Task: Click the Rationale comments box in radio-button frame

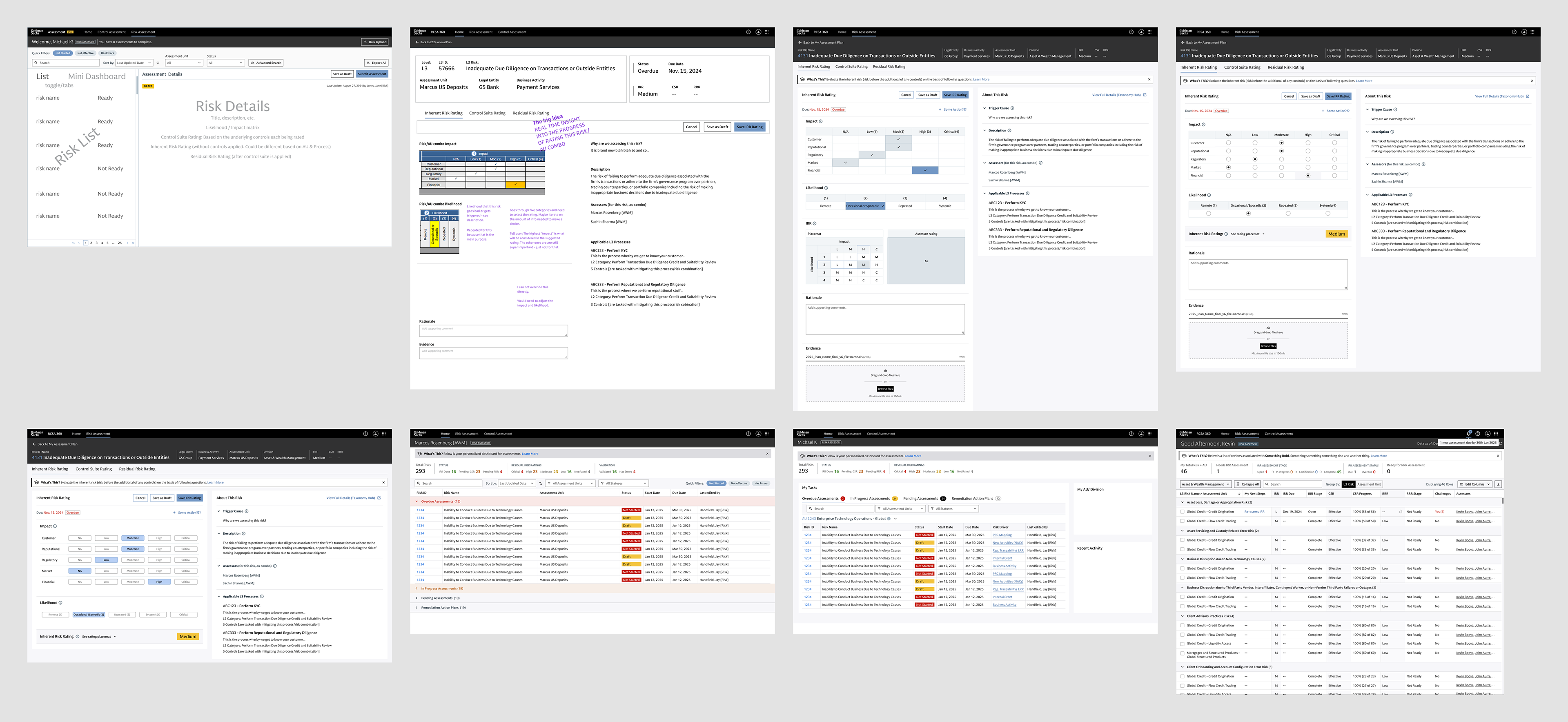Action: (1268, 274)
